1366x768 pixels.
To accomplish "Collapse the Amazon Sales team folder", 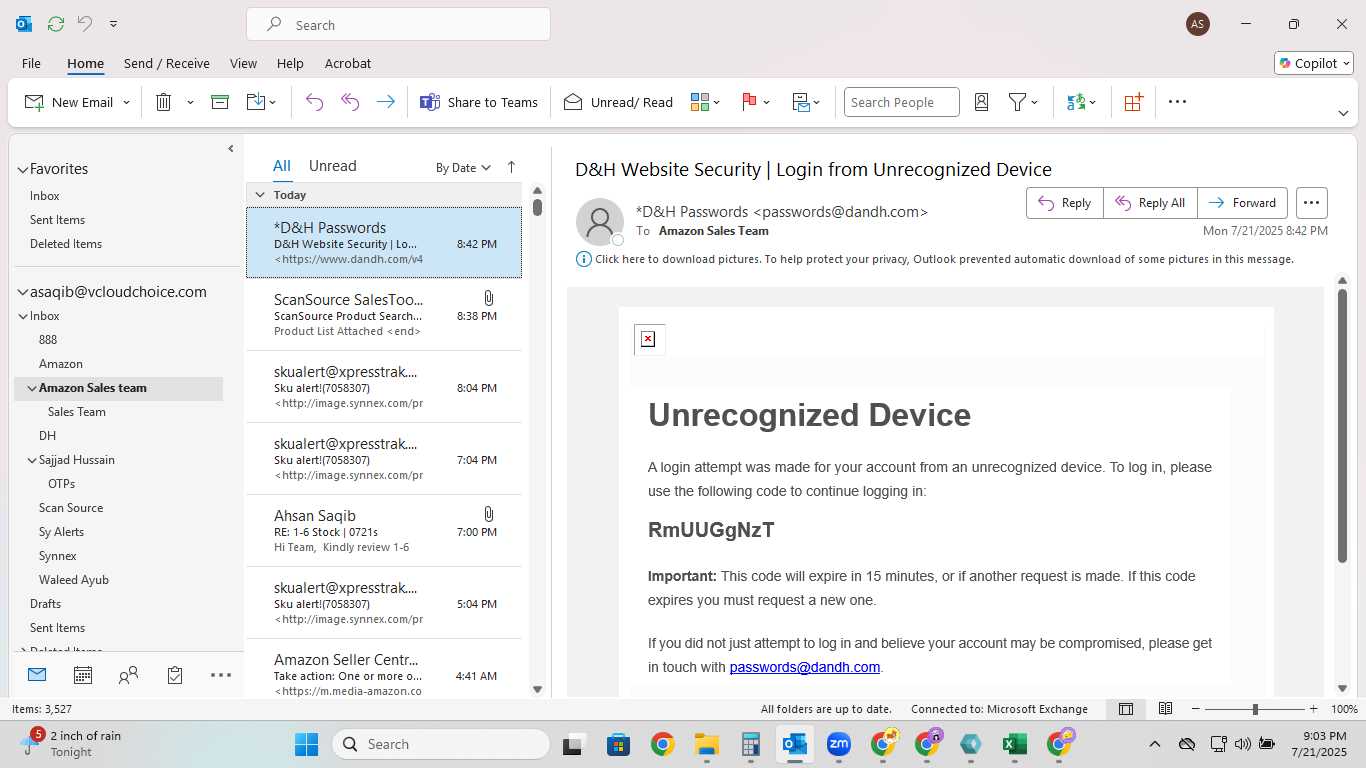I will [x=31, y=388].
